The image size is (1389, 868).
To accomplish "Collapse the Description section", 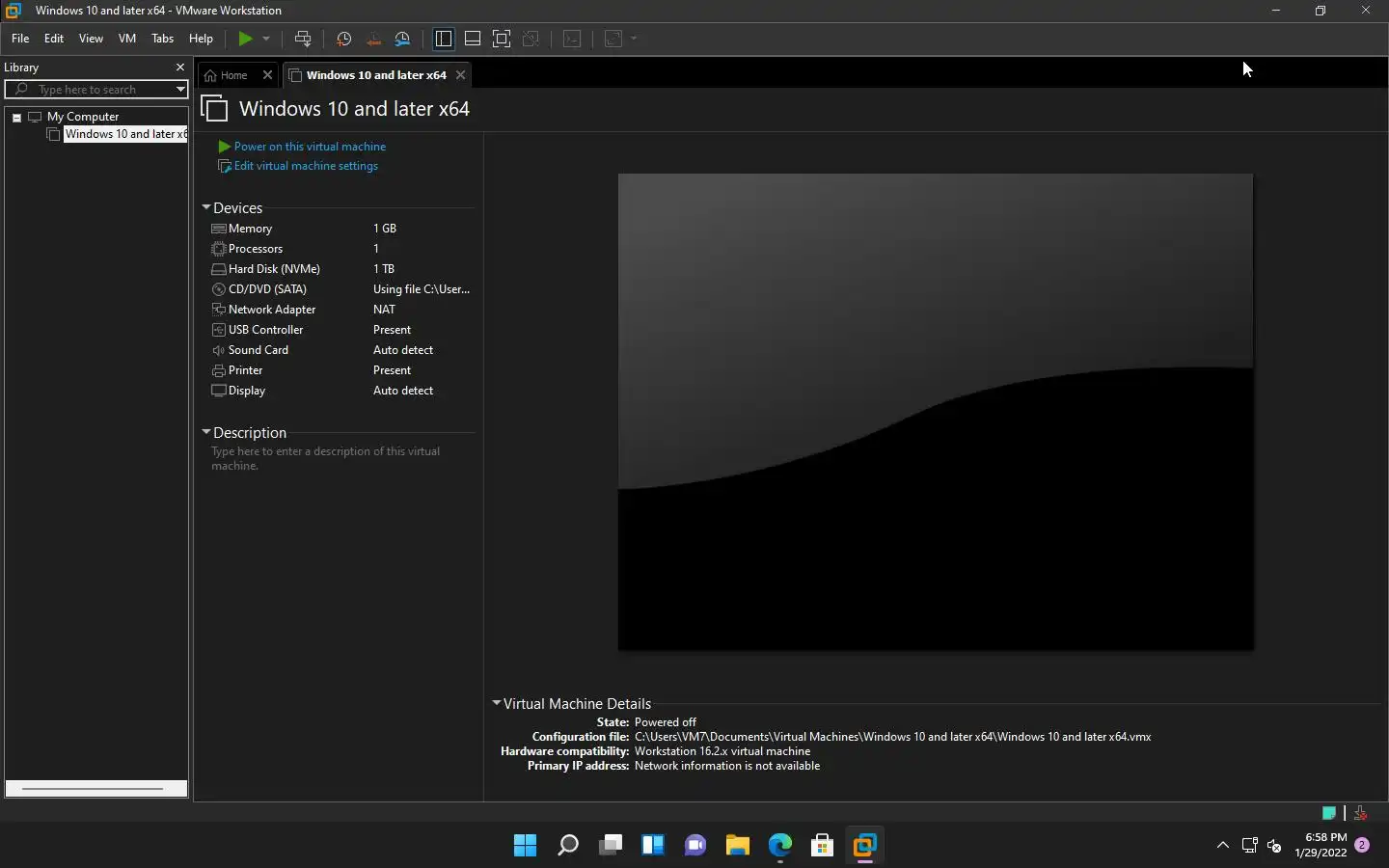I will pos(206,432).
